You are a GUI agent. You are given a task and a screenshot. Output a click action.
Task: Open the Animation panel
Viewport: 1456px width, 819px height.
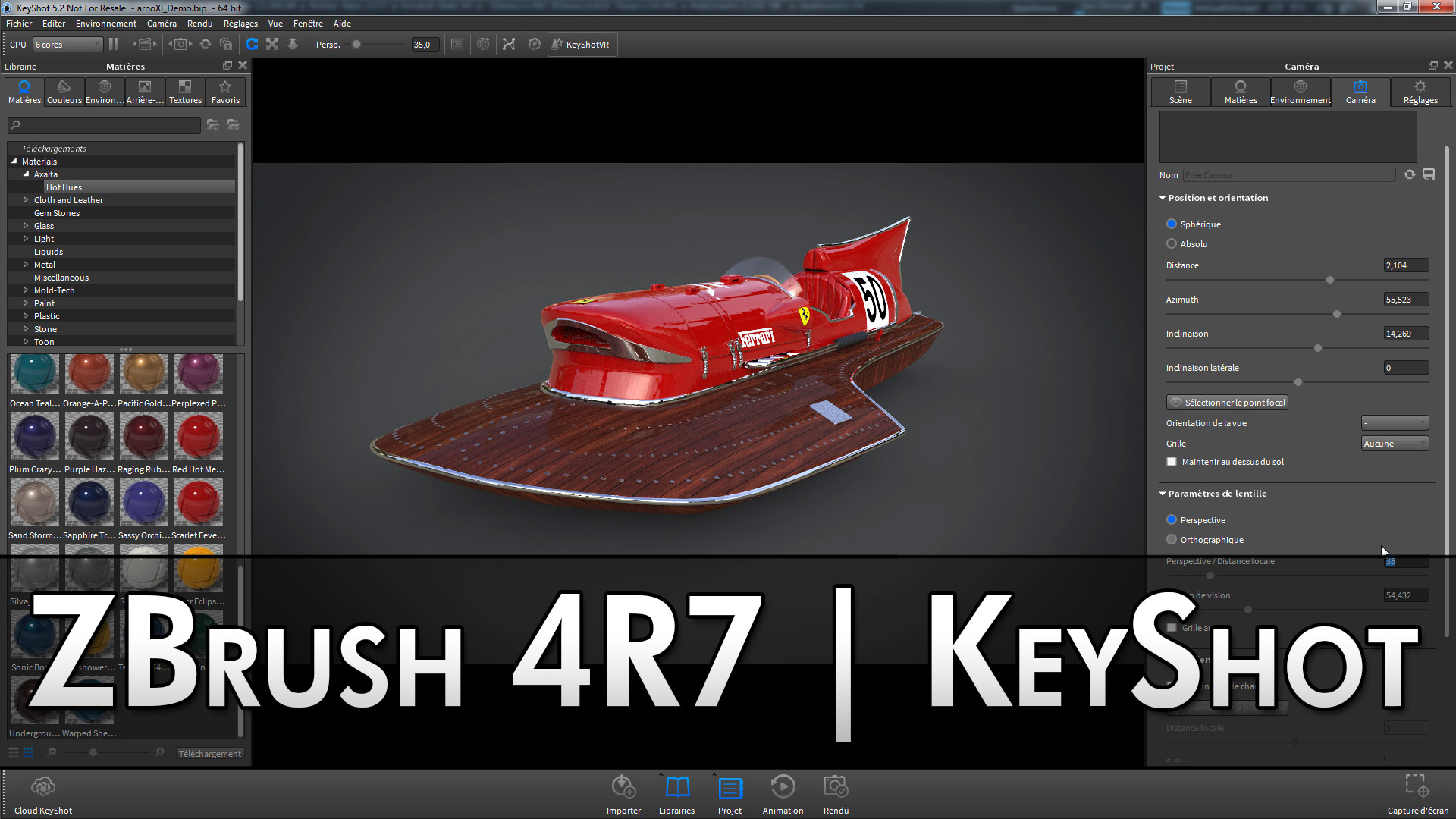tap(783, 795)
